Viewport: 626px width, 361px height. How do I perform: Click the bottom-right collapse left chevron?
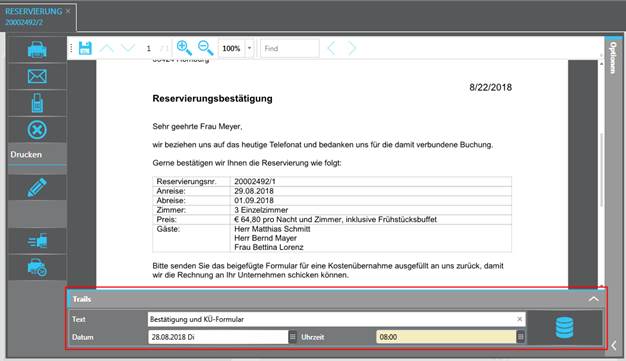pos(614,345)
